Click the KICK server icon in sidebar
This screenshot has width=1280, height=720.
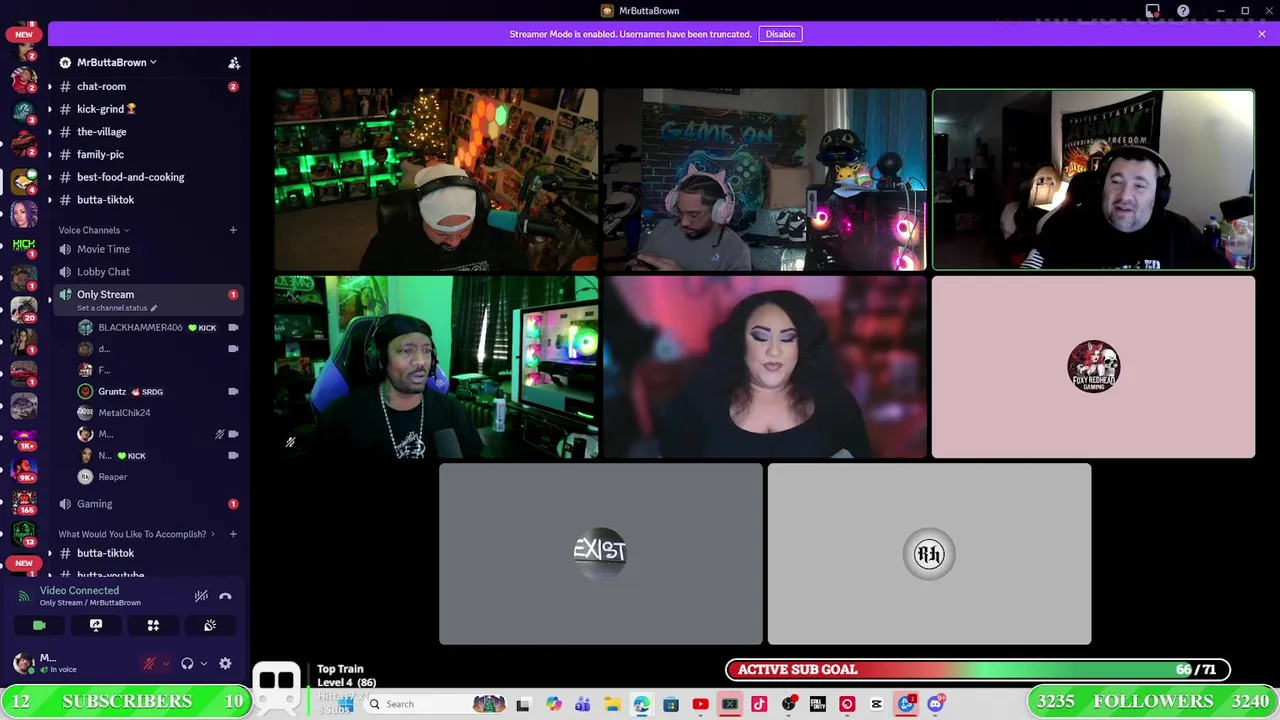tap(24, 245)
